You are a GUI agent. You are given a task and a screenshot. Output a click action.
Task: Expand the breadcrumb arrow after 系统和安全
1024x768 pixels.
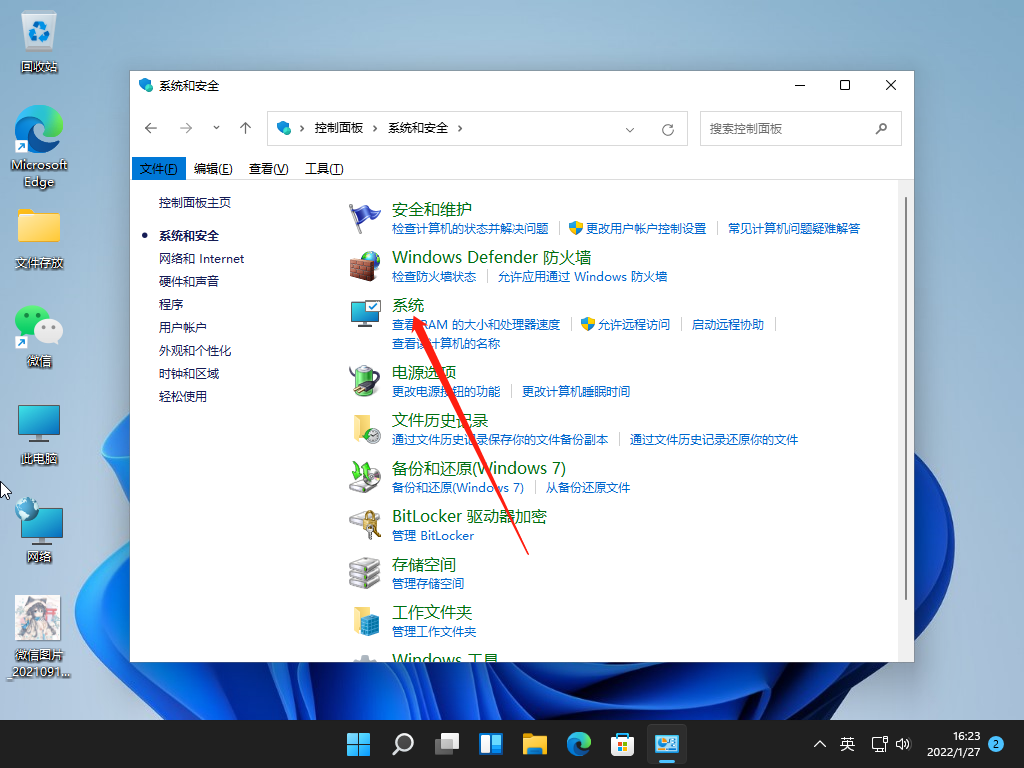[460, 128]
